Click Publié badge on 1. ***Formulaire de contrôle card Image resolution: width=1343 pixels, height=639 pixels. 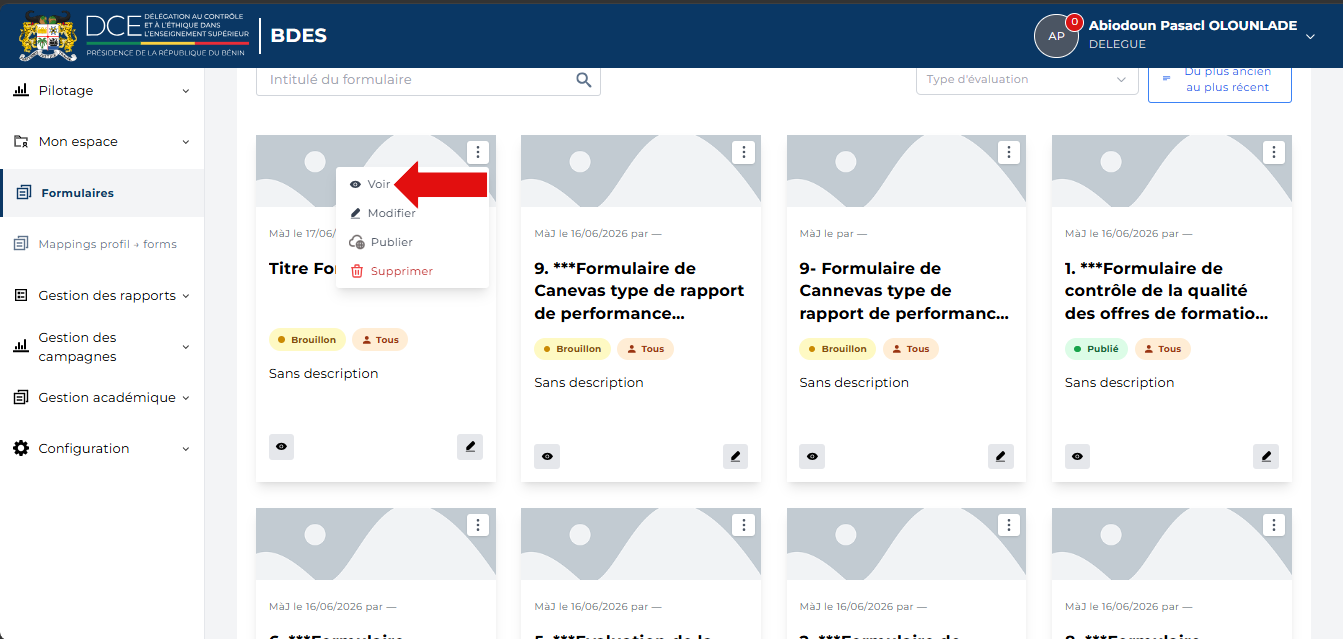tap(1096, 349)
